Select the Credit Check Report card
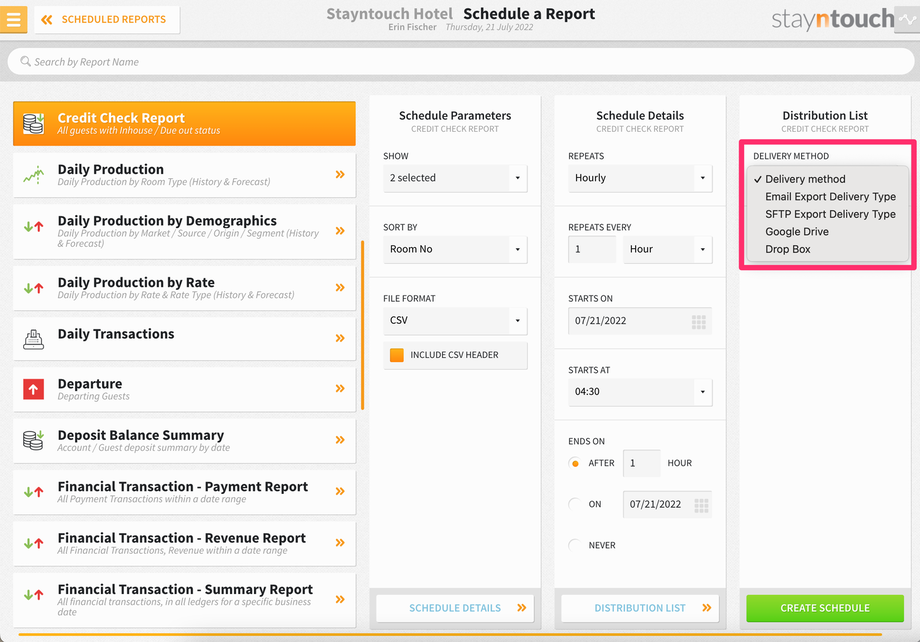 (184, 123)
